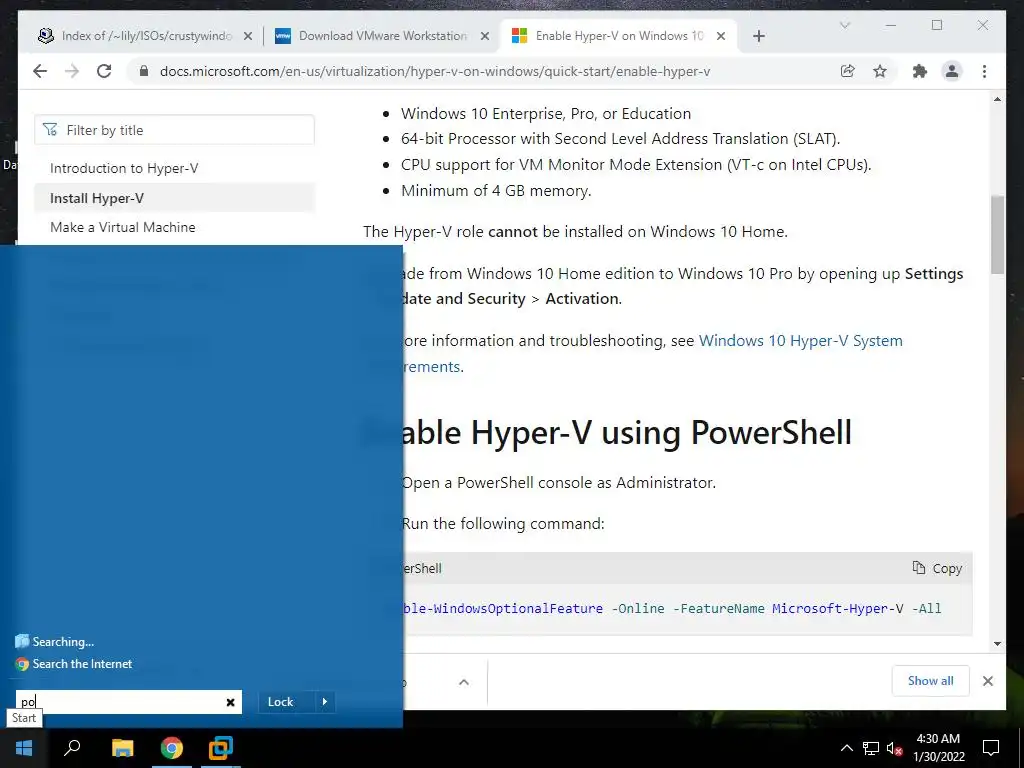Open a new browser tab

pos(758,36)
